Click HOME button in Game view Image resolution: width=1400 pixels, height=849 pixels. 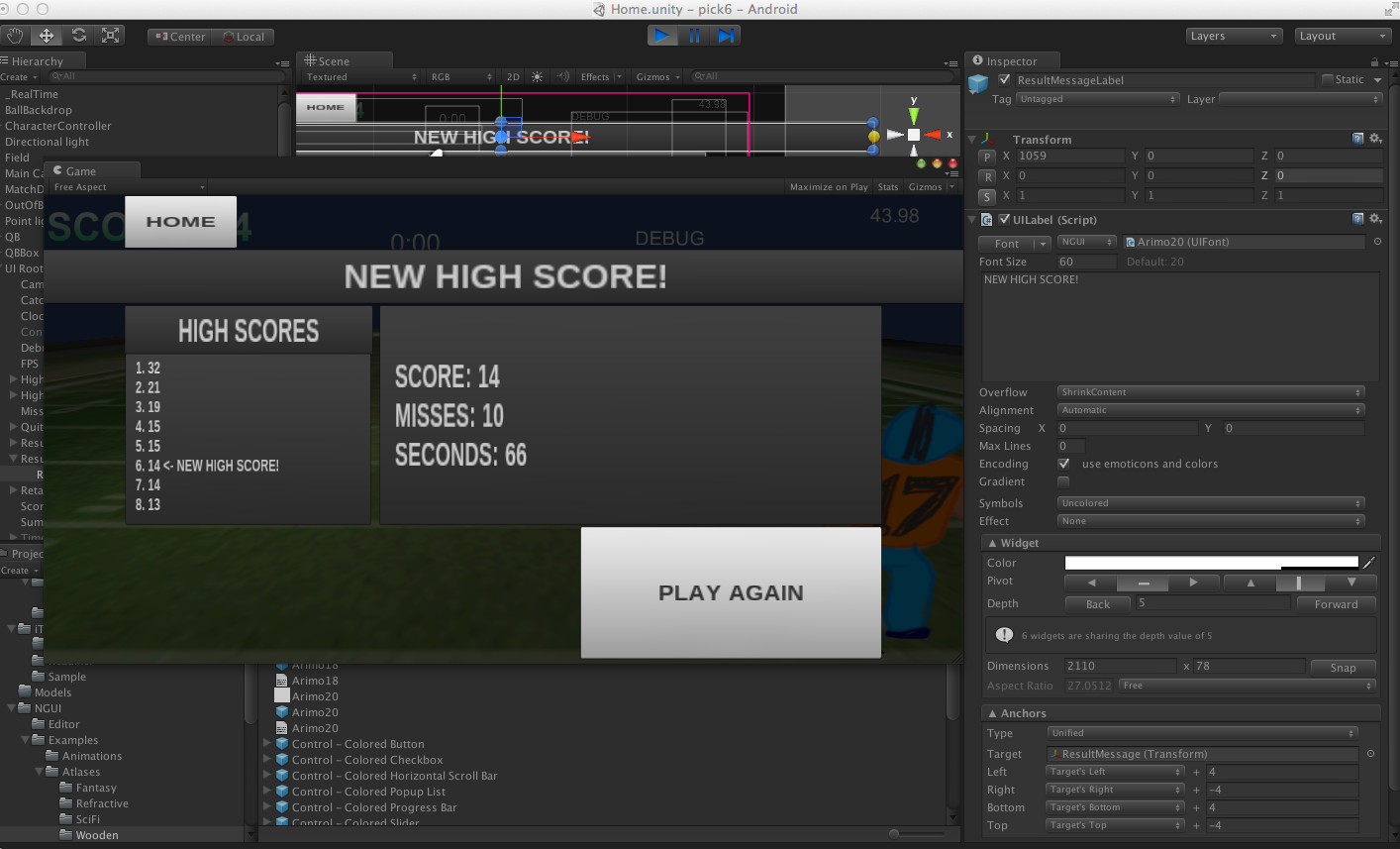[x=180, y=222]
